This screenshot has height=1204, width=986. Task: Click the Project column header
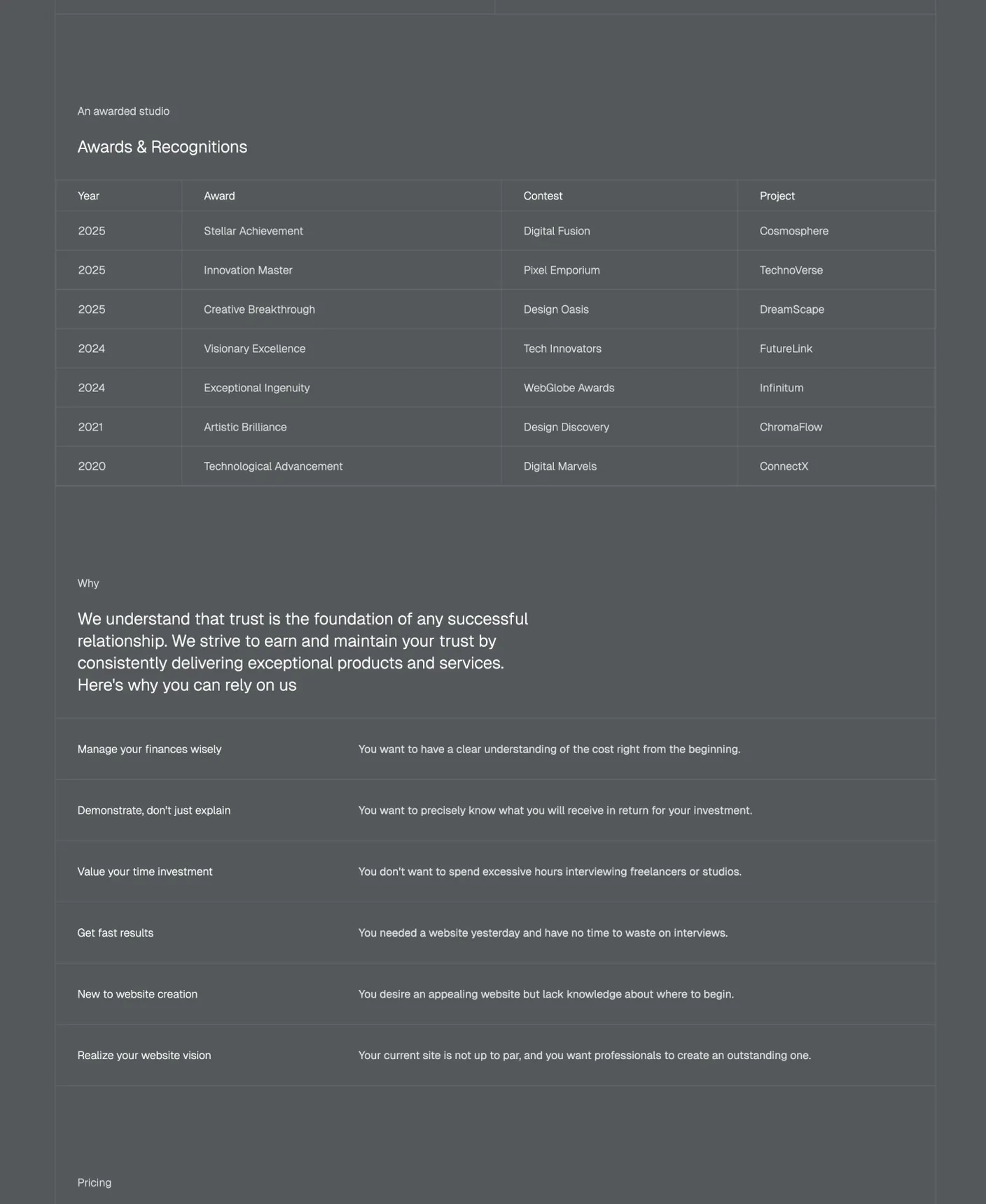pos(777,196)
